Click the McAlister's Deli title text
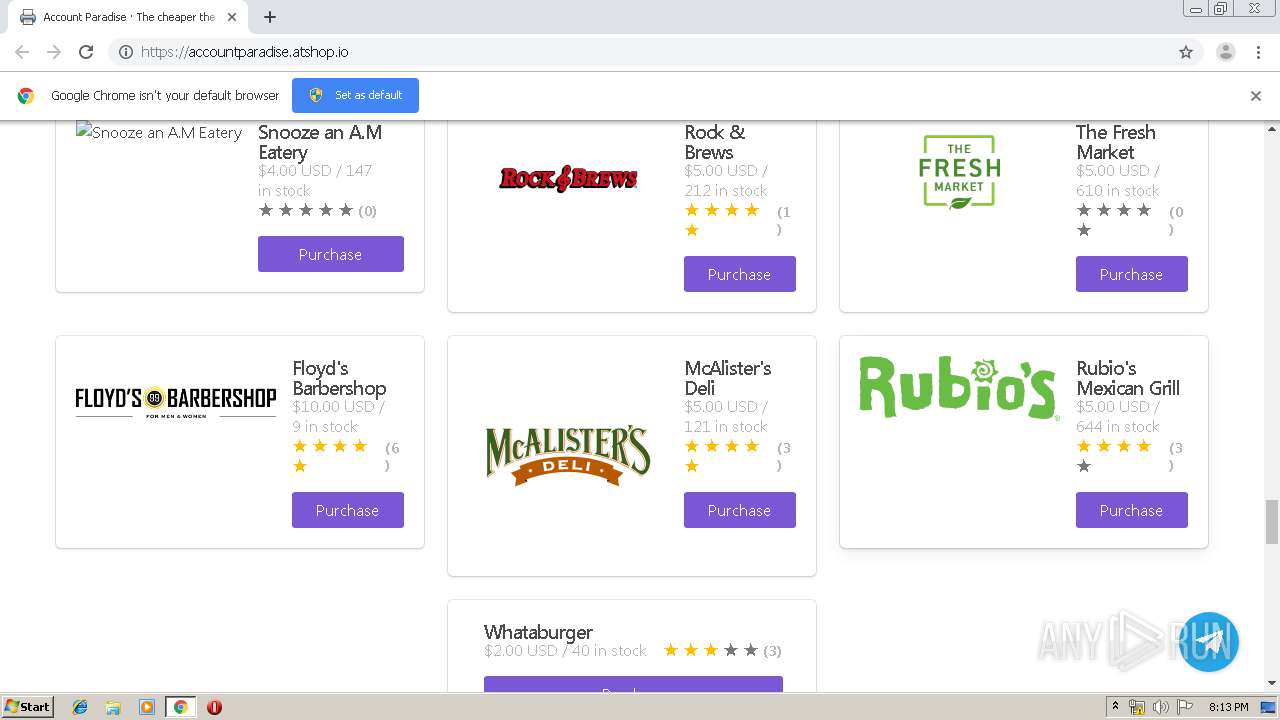Screen dimensions: 1280x720 [x=728, y=378]
